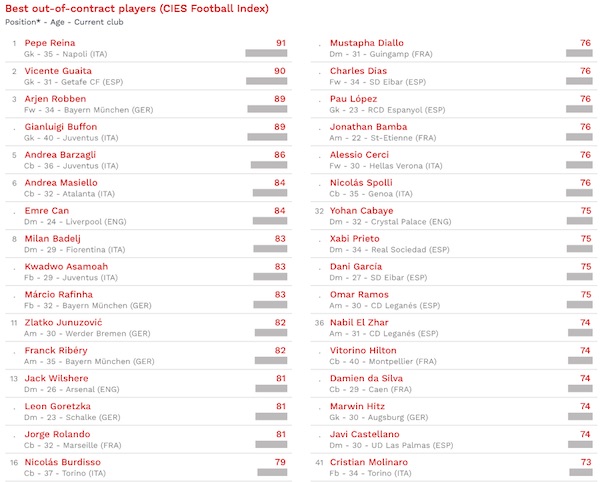Open Franck Ribéry's player entry

click(52, 350)
